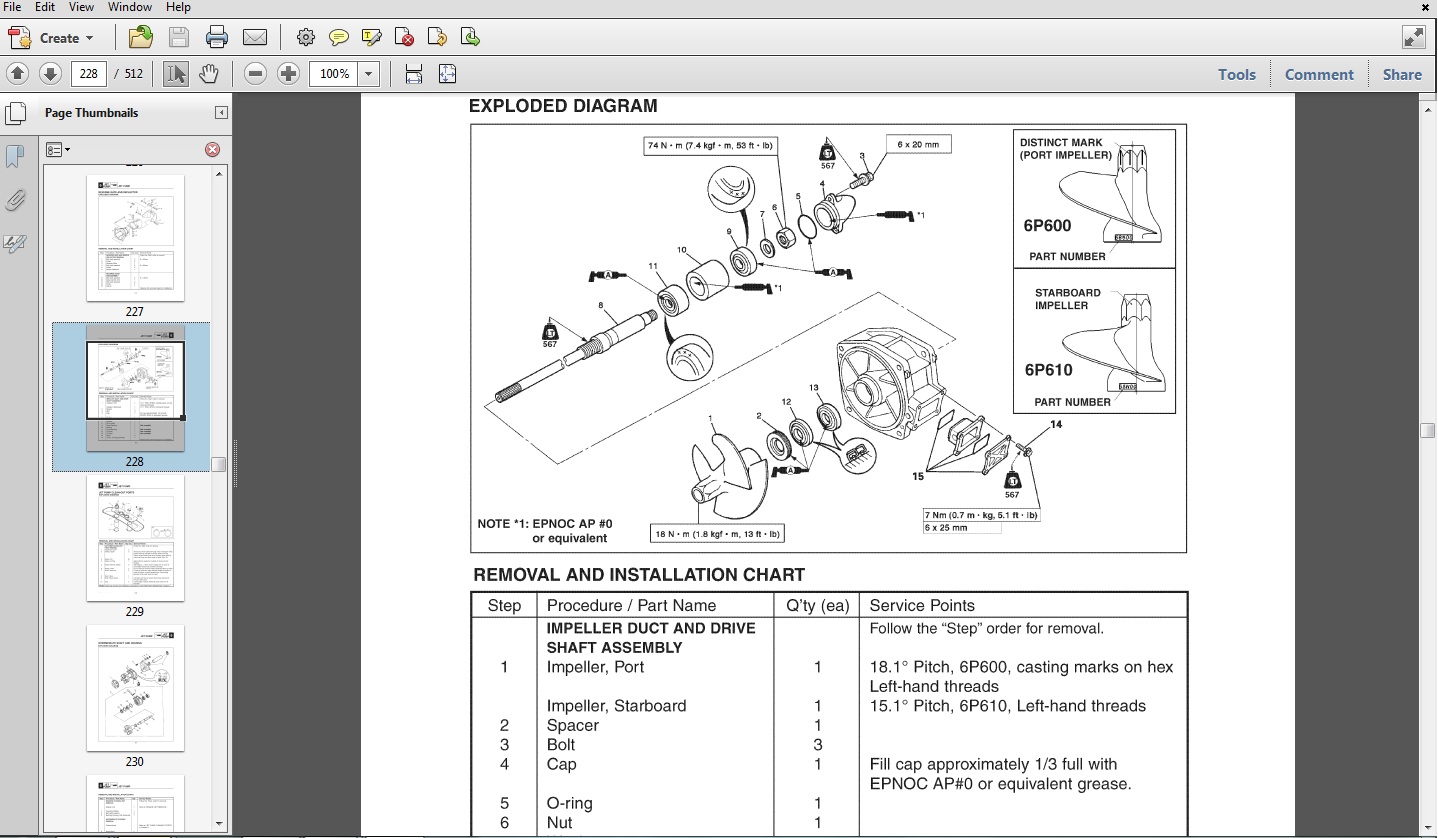The width and height of the screenshot is (1438, 838).
Task: Zoom in with the plus icon
Action: 288,73
